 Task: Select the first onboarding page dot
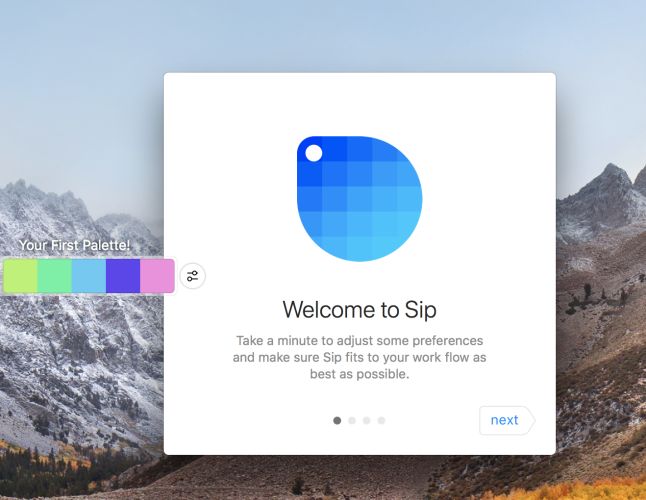337,421
